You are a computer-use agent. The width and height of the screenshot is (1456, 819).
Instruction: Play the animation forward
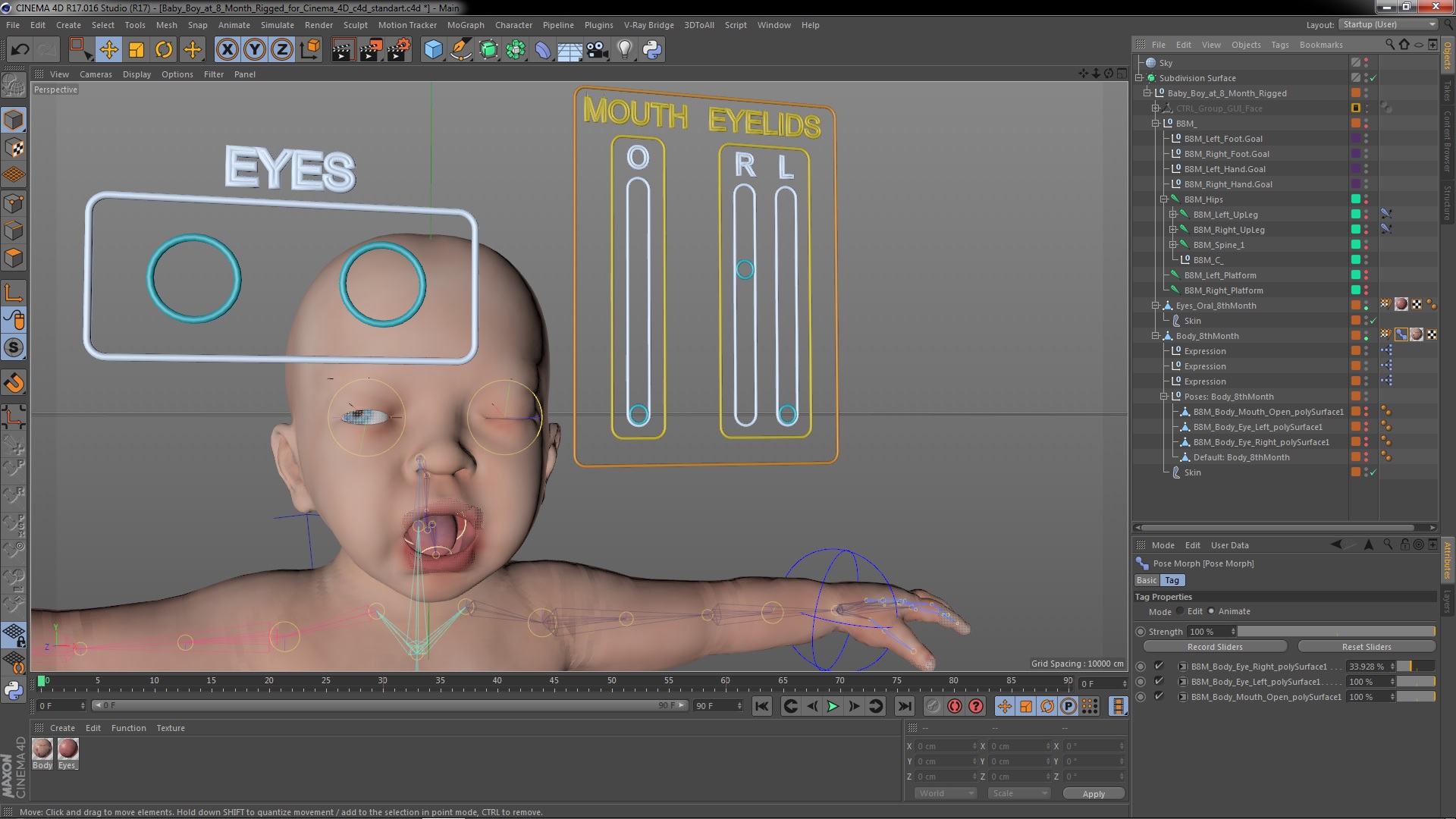click(833, 706)
